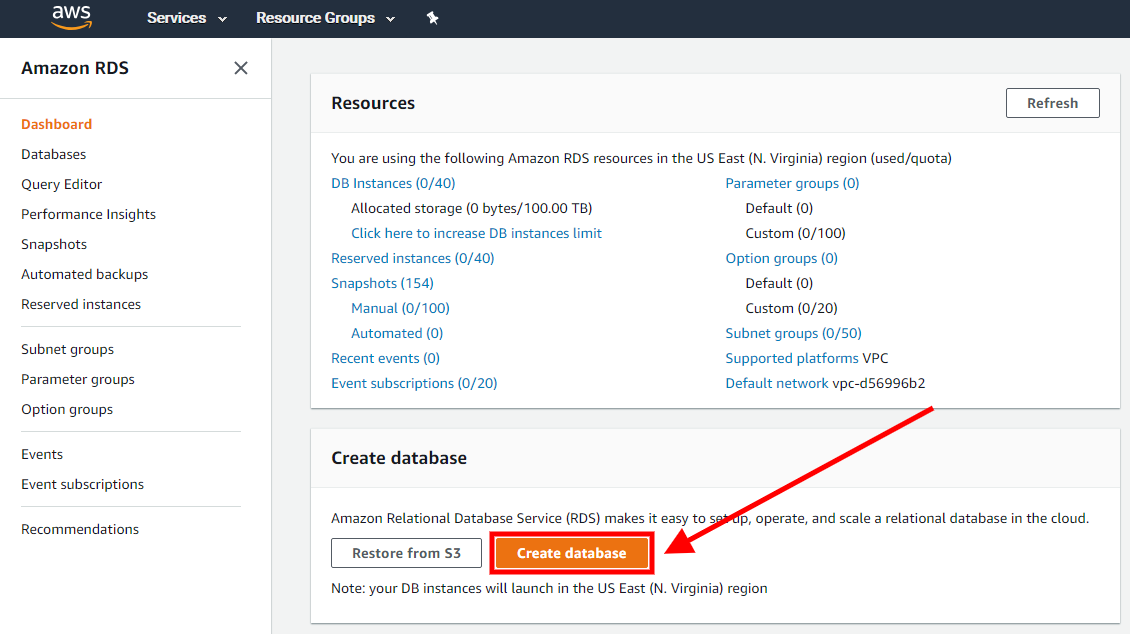Open Option groups (0) link
1130x634 pixels.
tap(781, 258)
